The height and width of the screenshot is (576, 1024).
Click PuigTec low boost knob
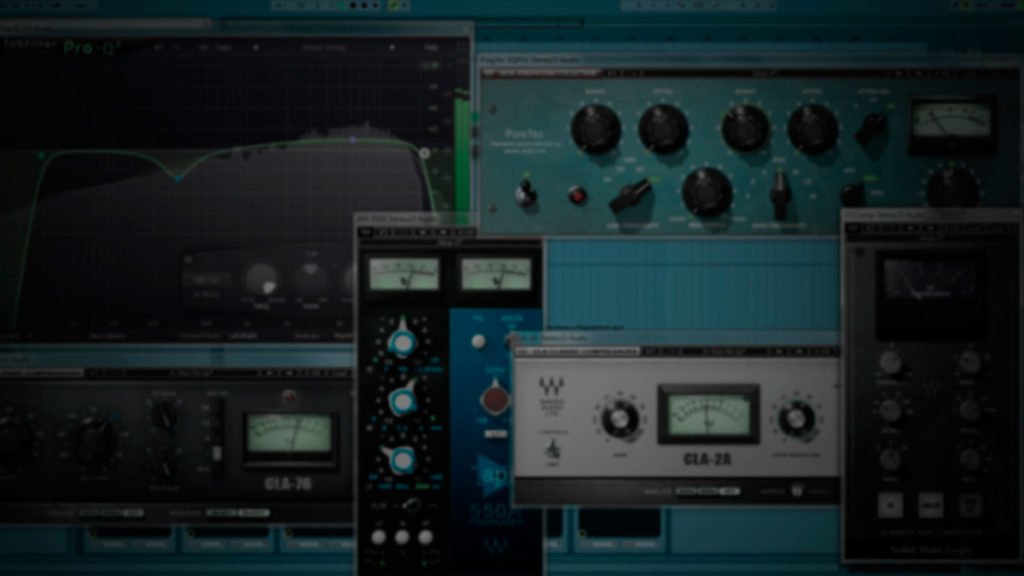(596, 129)
